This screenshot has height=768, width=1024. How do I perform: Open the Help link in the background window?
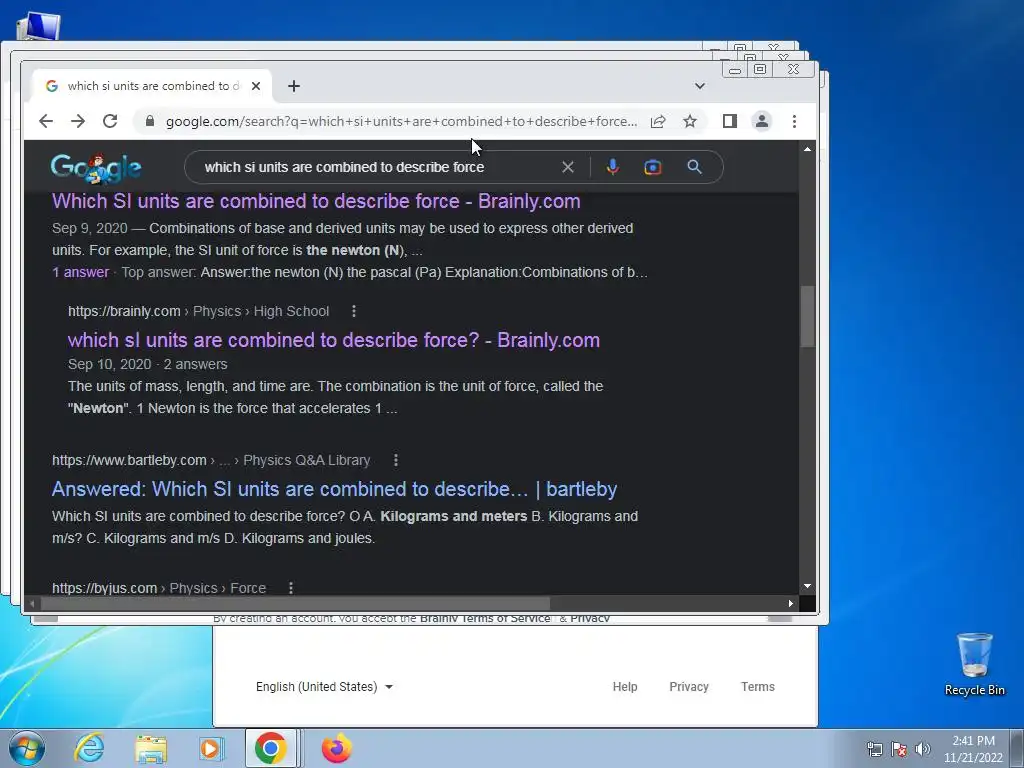(x=625, y=687)
